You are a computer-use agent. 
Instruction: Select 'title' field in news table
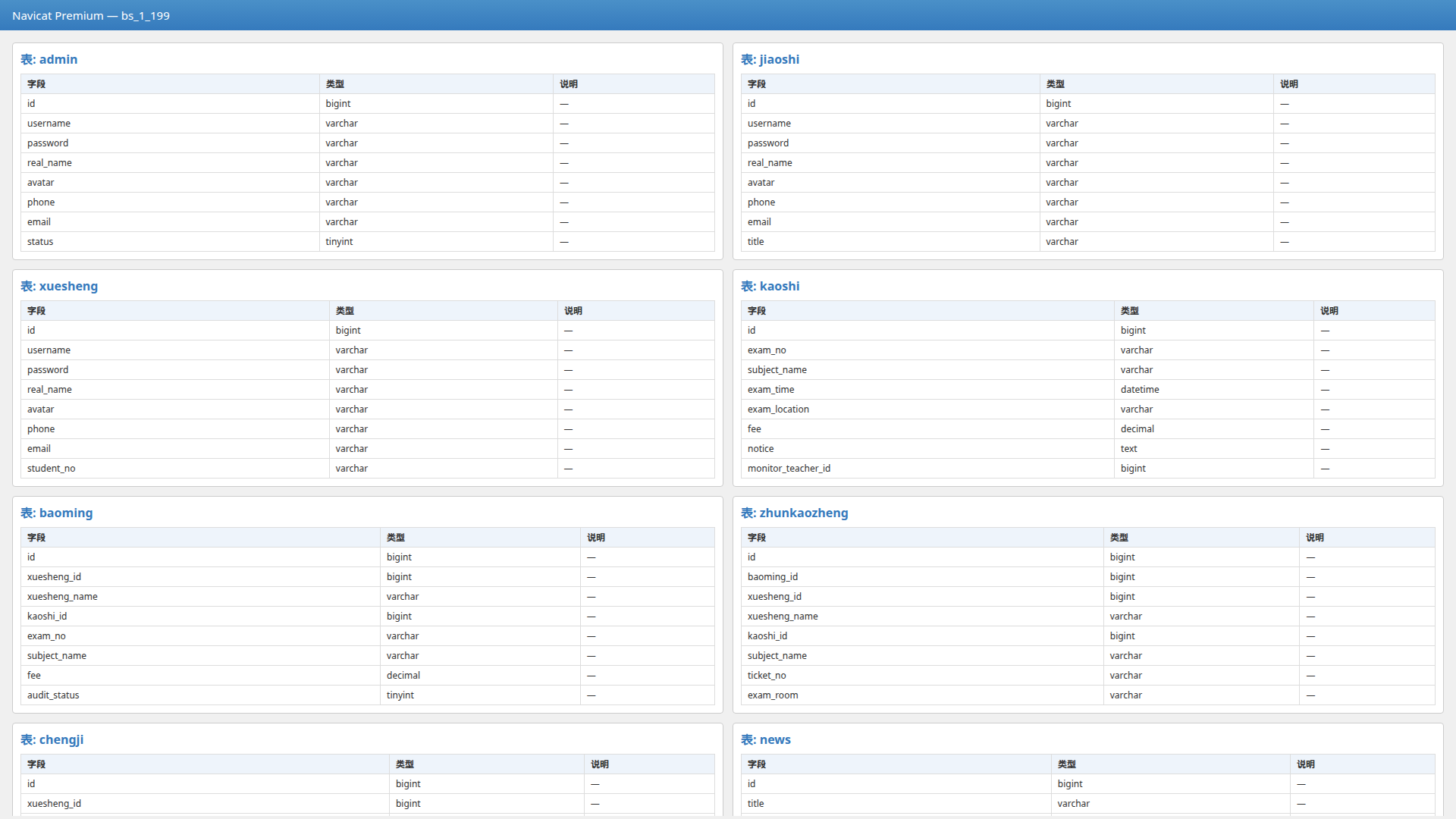point(755,804)
